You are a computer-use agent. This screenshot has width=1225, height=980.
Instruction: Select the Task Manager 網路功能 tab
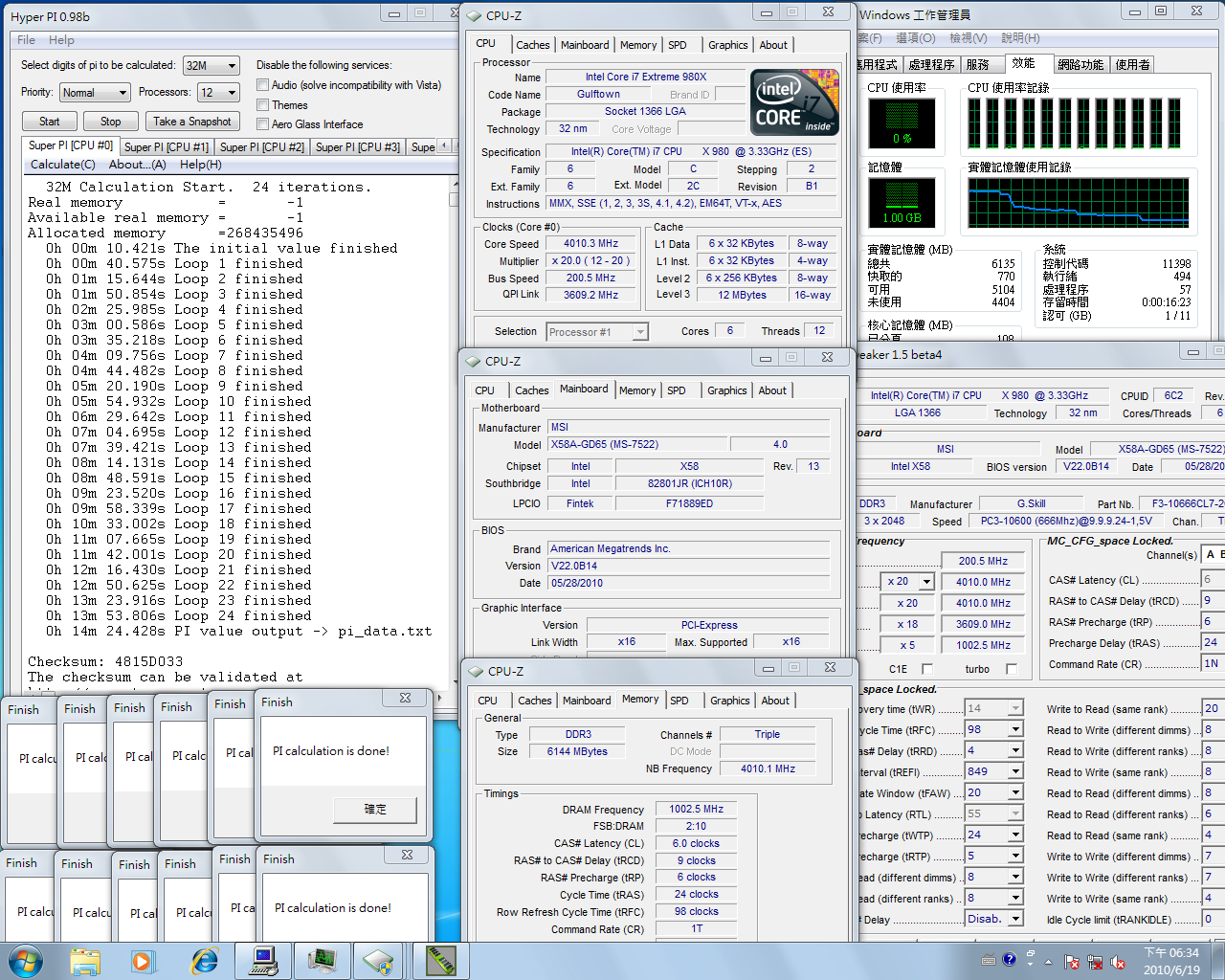coord(1080,65)
